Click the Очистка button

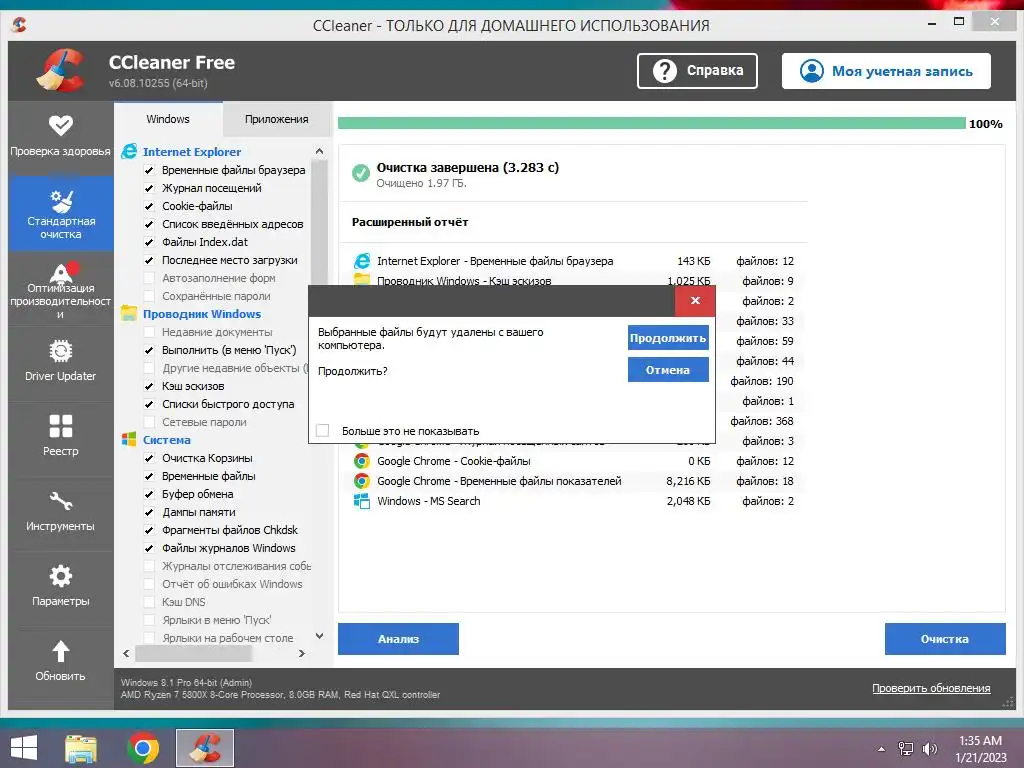pos(944,639)
